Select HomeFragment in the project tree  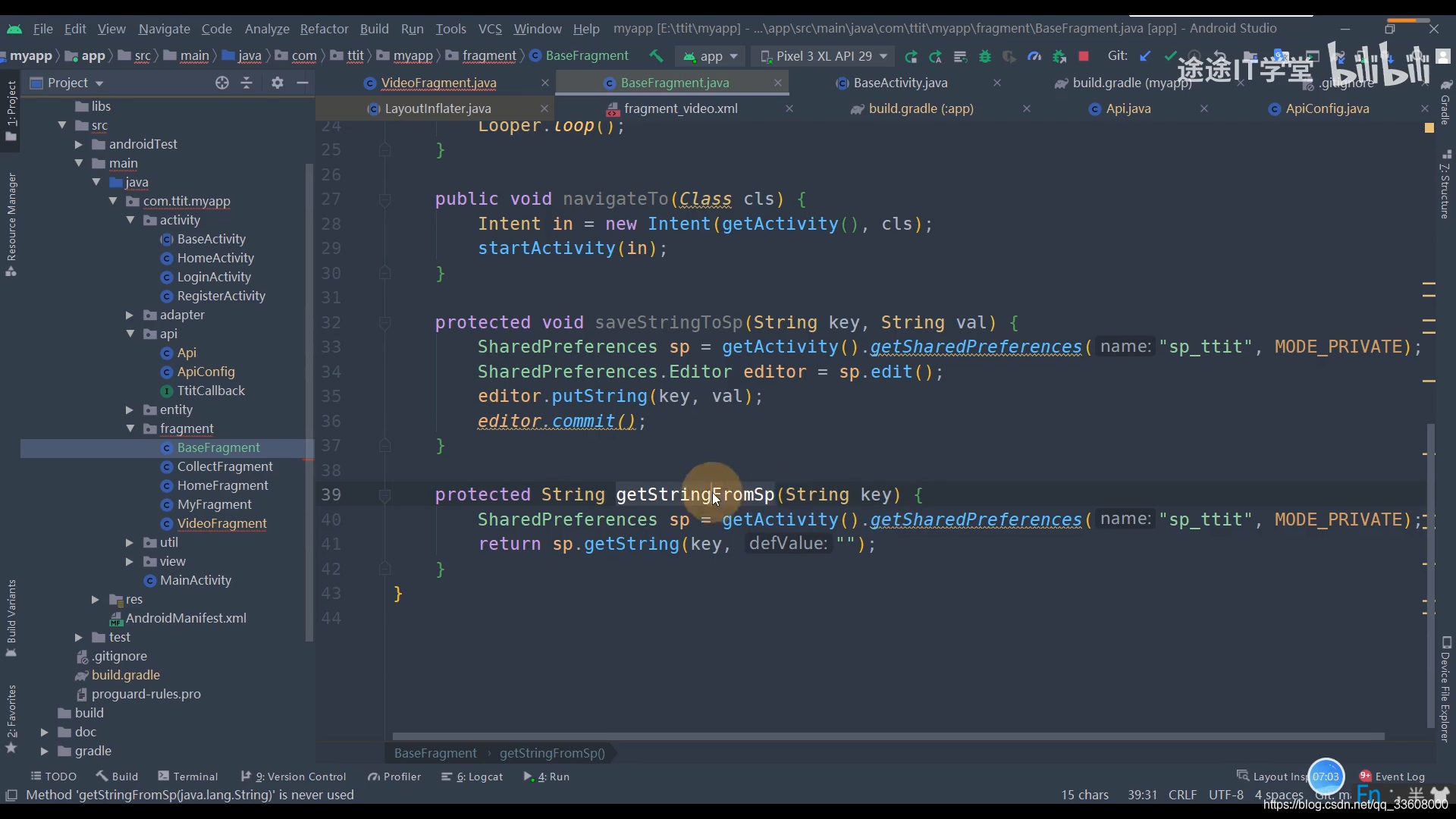pos(222,485)
